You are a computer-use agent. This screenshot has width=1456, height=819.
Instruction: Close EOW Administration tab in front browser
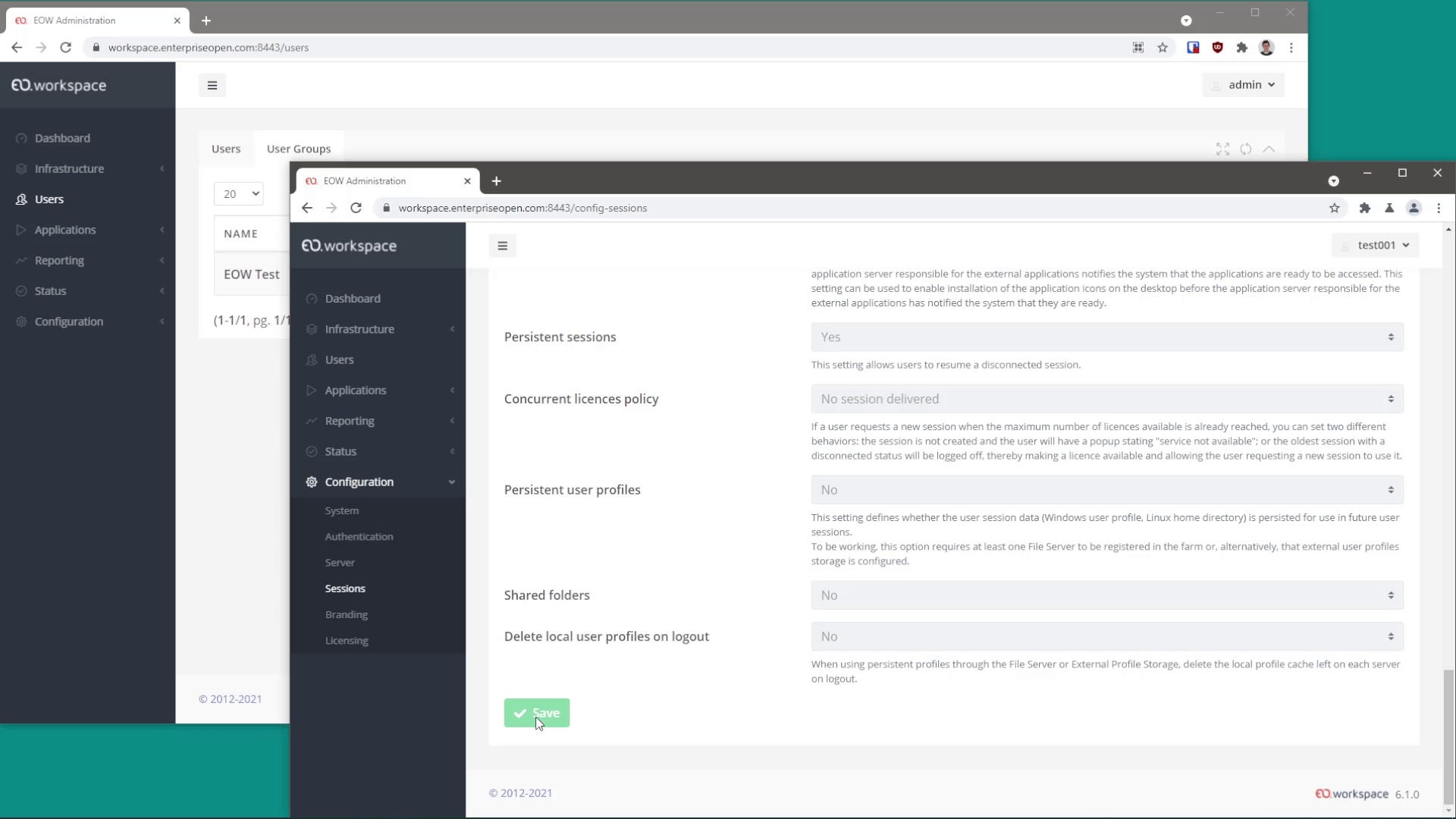(467, 181)
